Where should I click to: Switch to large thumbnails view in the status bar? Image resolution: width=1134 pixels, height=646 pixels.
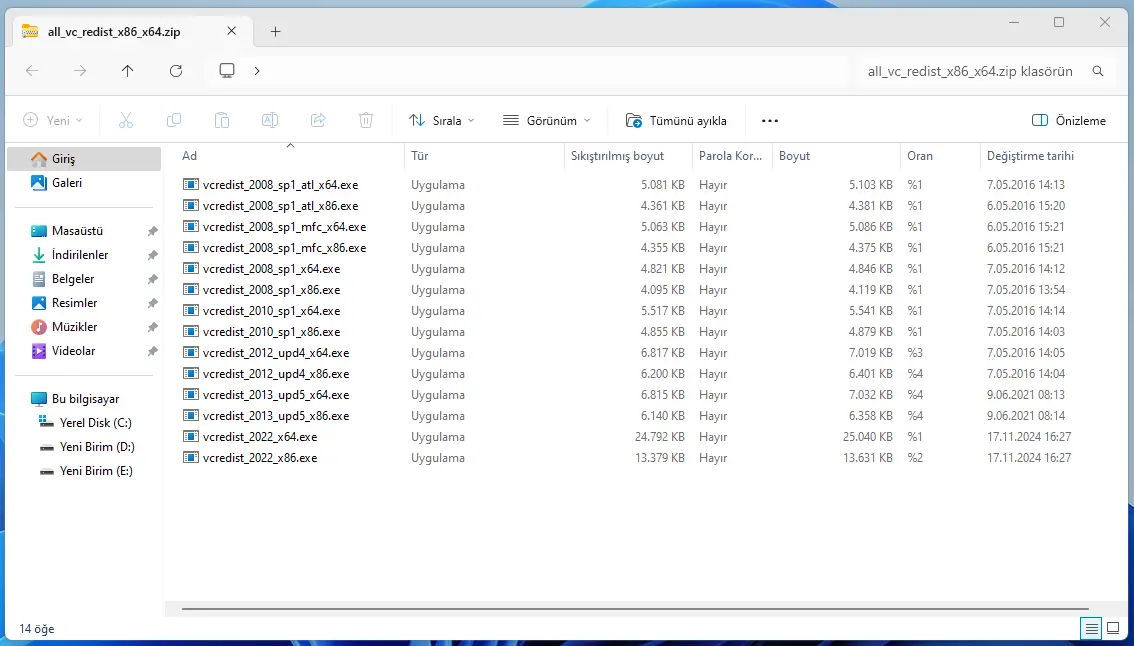pos(1112,628)
